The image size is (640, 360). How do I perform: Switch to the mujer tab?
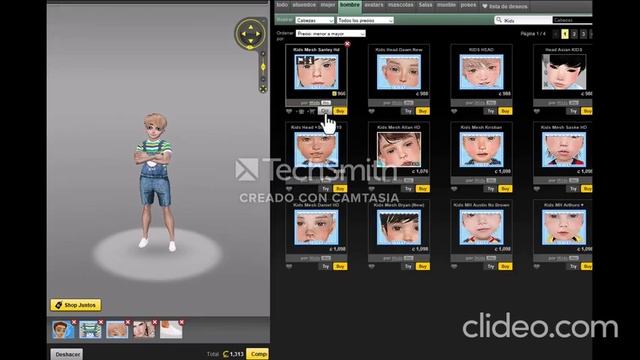pos(328,5)
